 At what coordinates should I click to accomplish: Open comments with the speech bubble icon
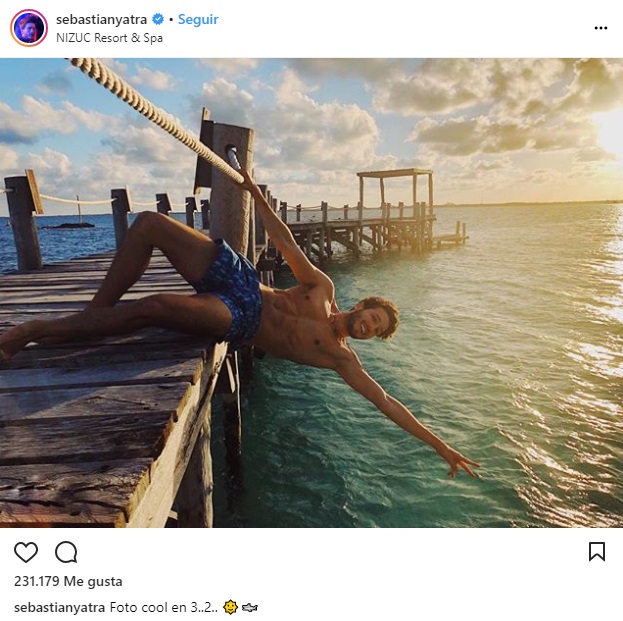66,552
